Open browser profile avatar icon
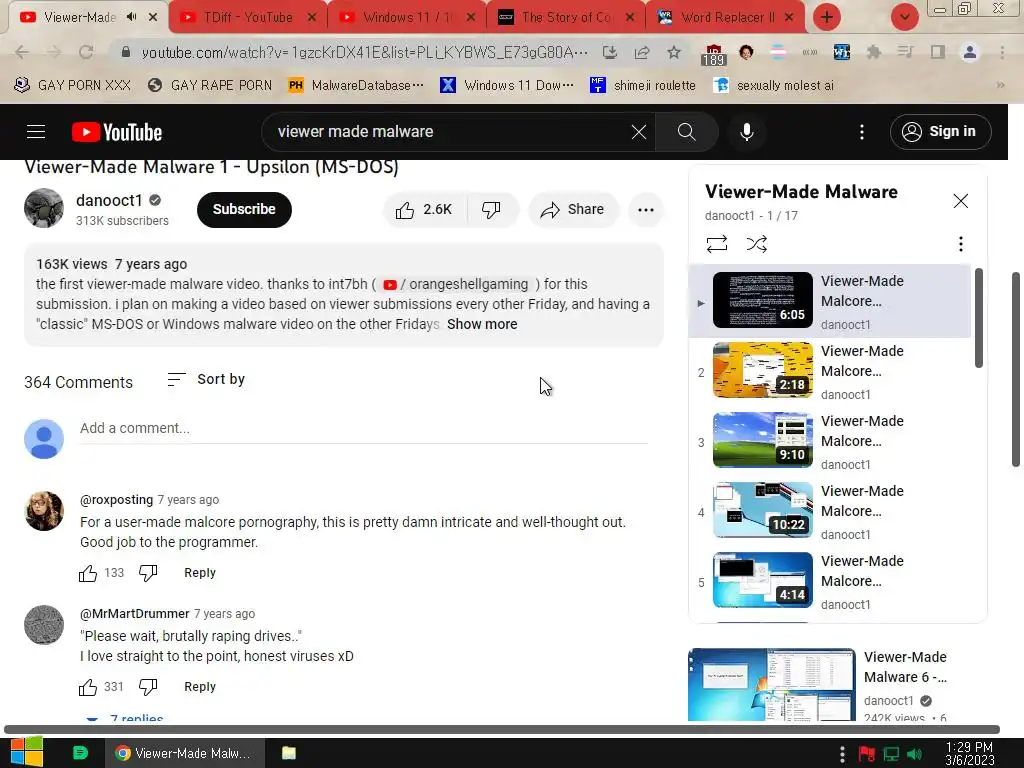The height and width of the screenshot is (768, 1024). tap(970, 52)
